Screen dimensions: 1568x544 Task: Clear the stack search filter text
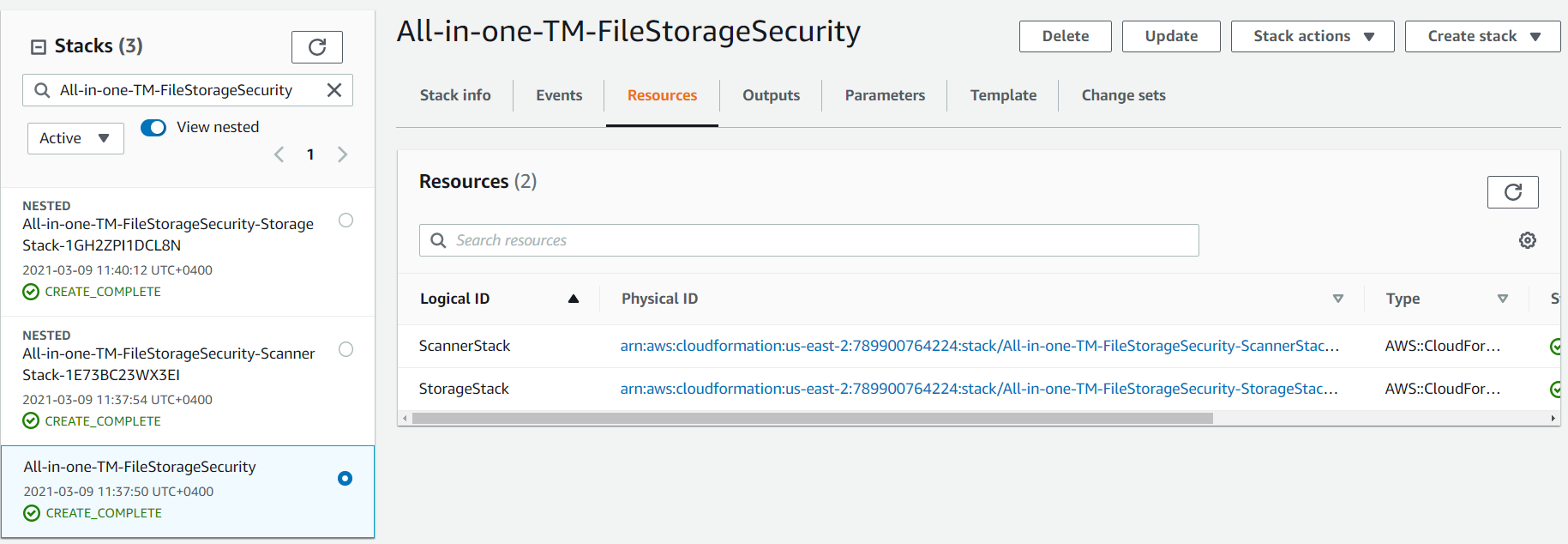point(334,90)
